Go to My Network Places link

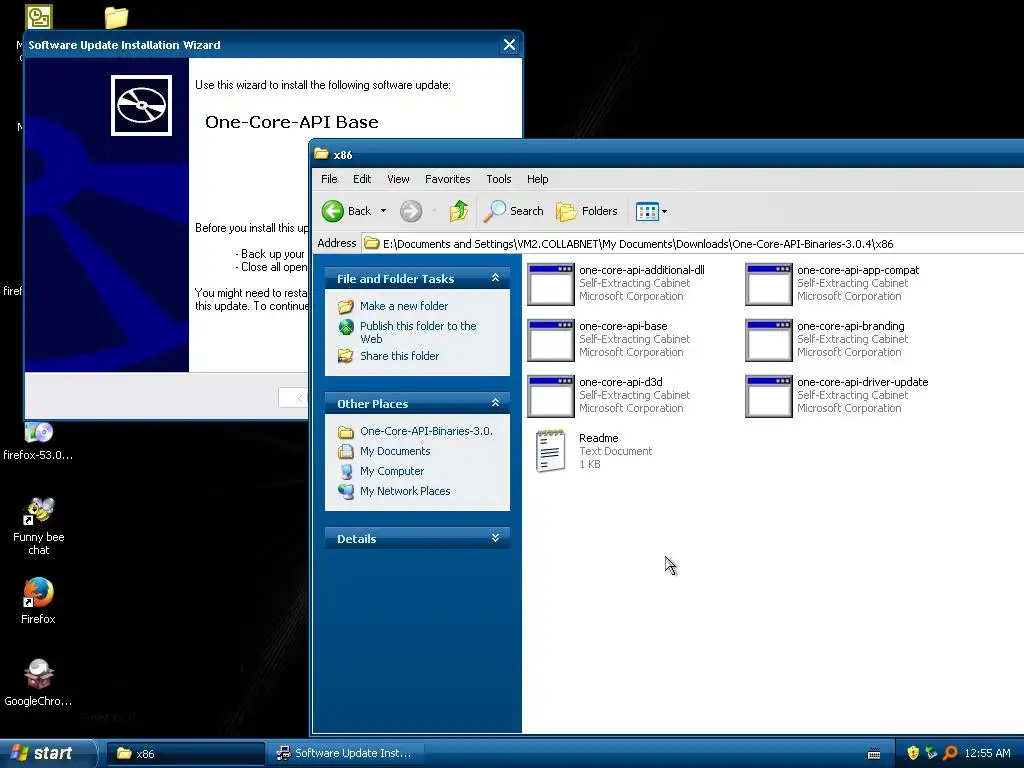405,491
